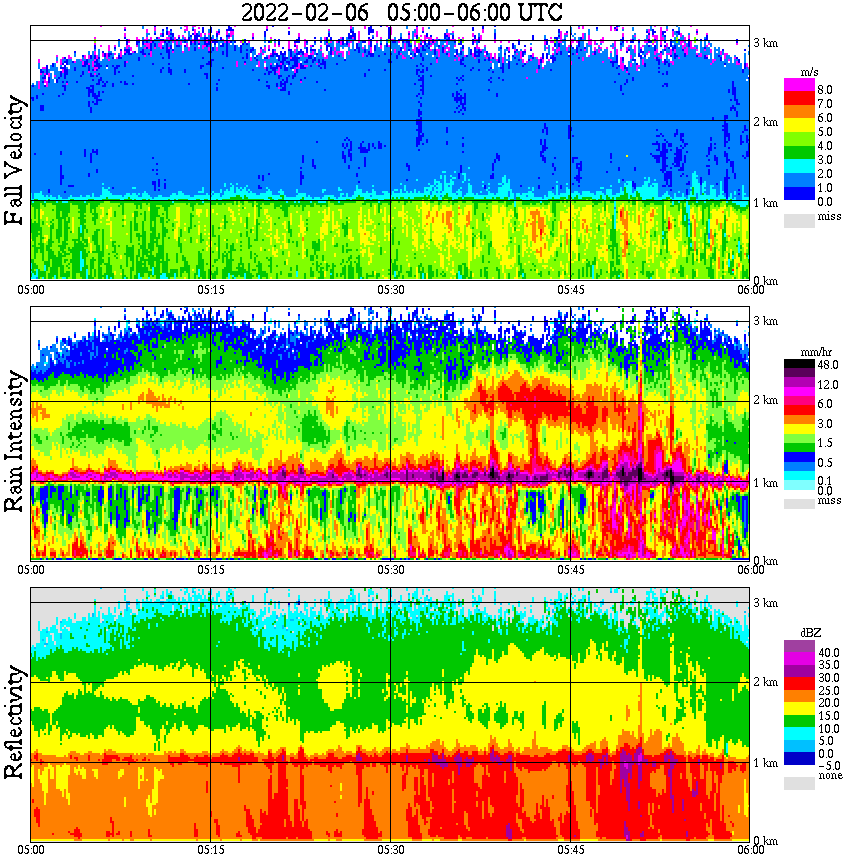Click the "2.0" value in m/s legend

[x=825, y=174]
